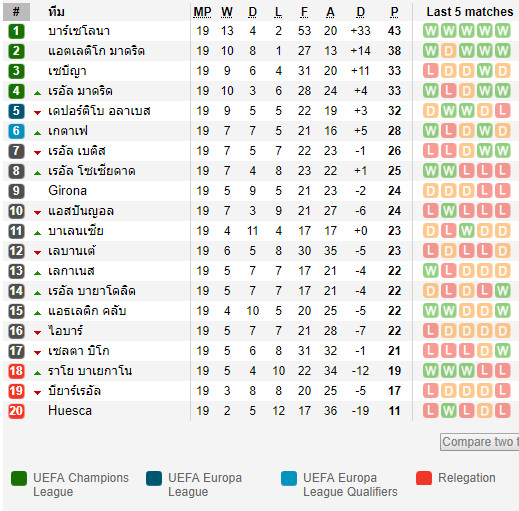The width and height of the screenshot is (519, 511).
Task: Click the # rank column header
Action: [x=16, y=12]
